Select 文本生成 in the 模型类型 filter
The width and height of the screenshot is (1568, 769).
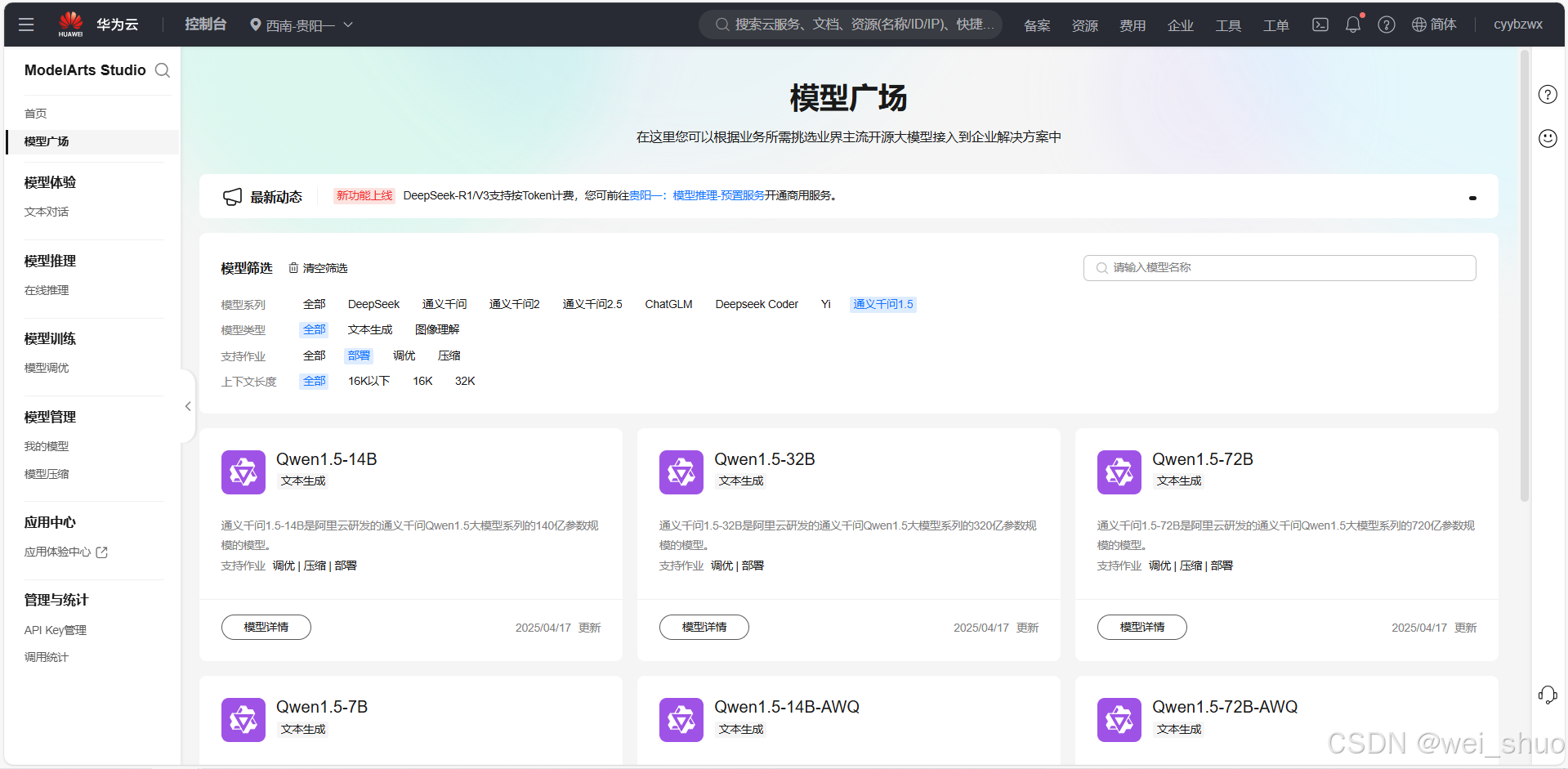click(370, 329)
